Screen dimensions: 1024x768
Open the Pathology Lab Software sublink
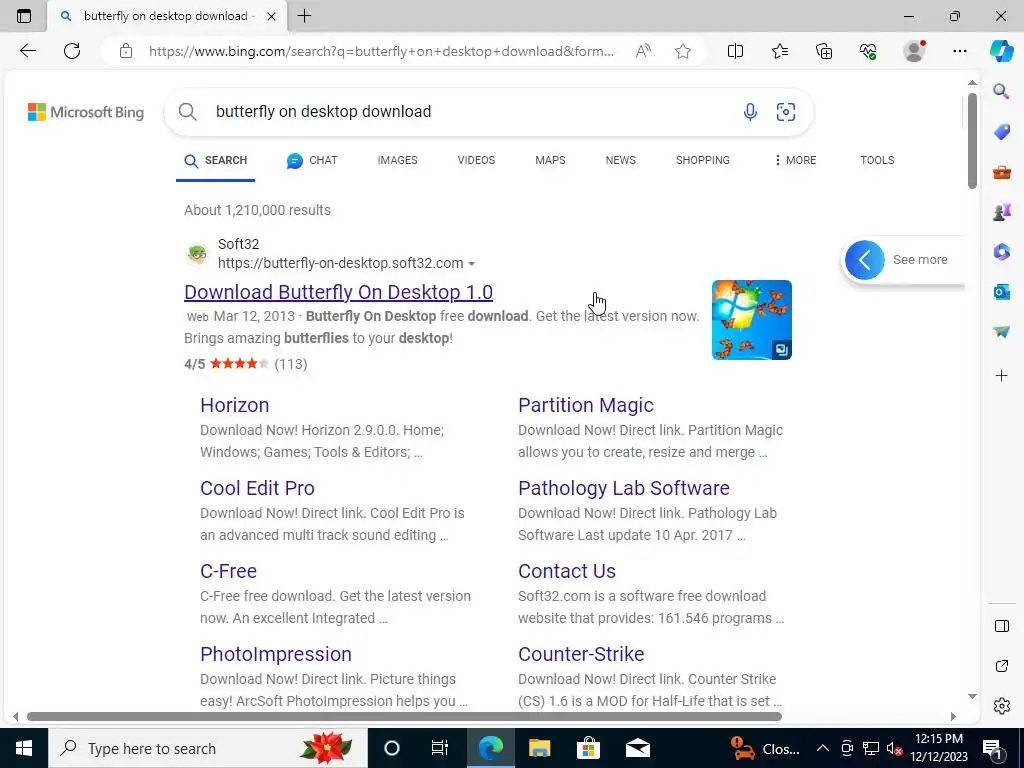coord(624,488)
